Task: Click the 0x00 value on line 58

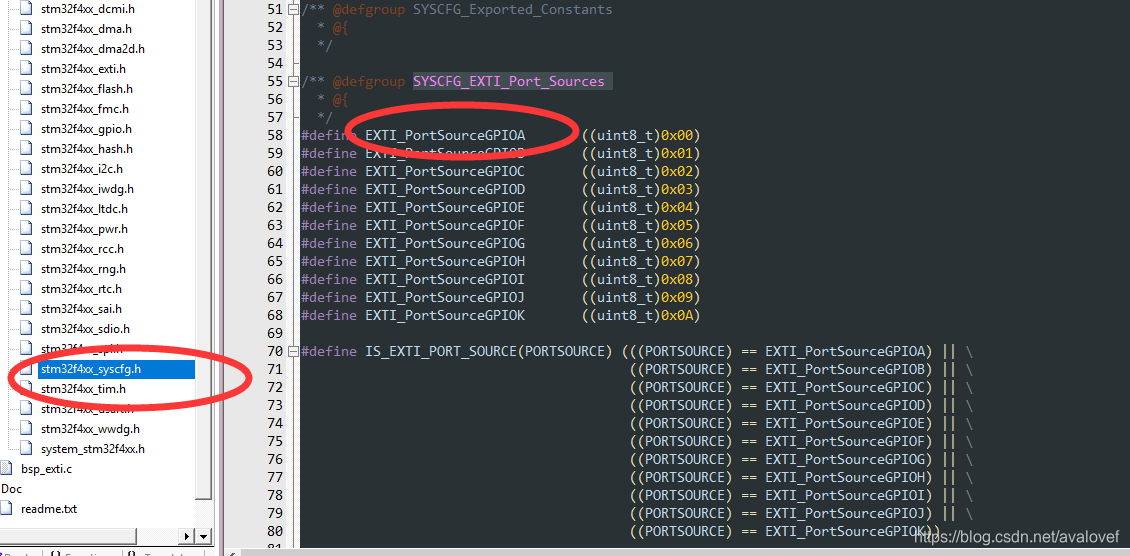Action: click(x=677, y=135)
